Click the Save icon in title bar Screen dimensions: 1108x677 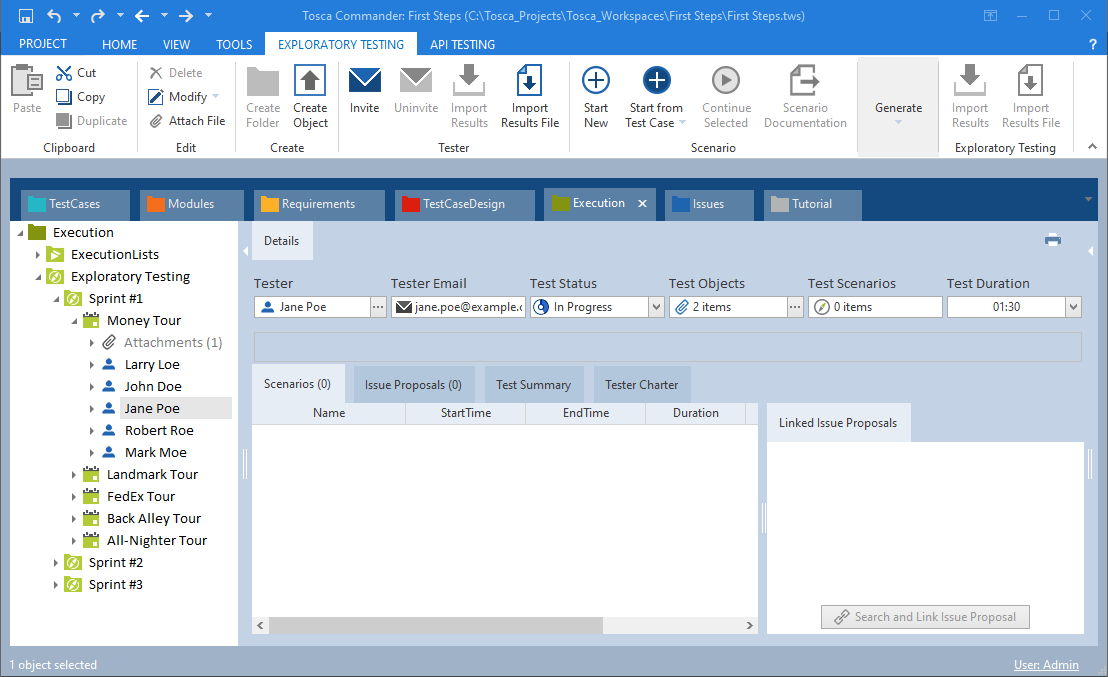click(26, 16)
